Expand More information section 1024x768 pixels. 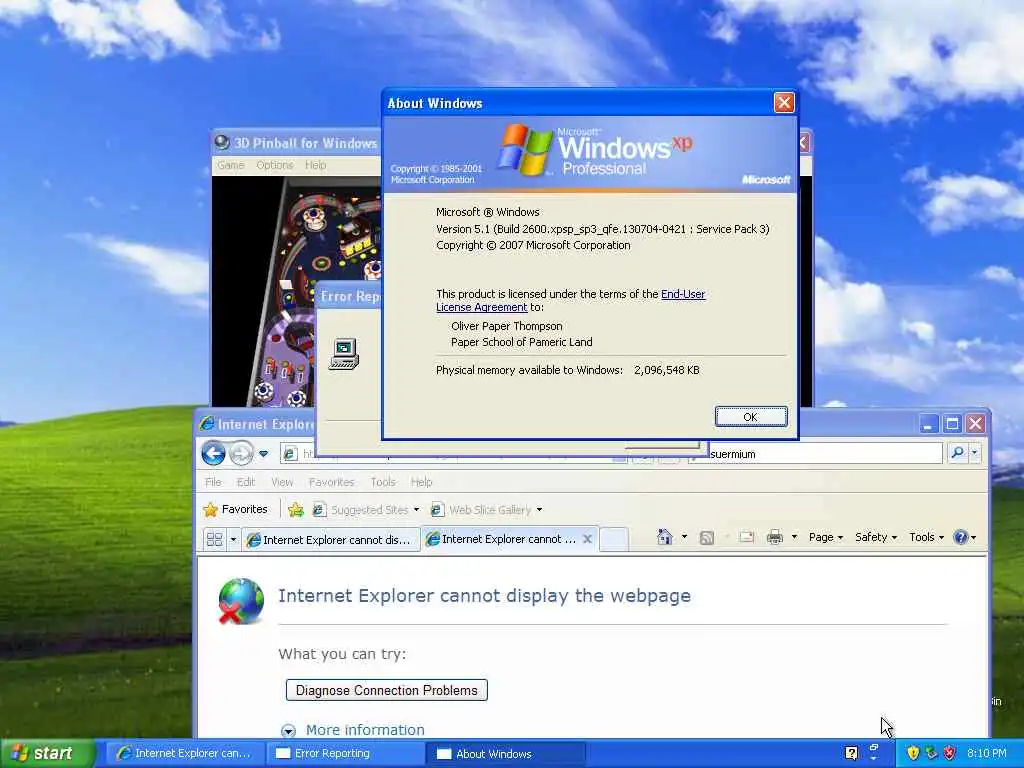(x=288, y=731)
